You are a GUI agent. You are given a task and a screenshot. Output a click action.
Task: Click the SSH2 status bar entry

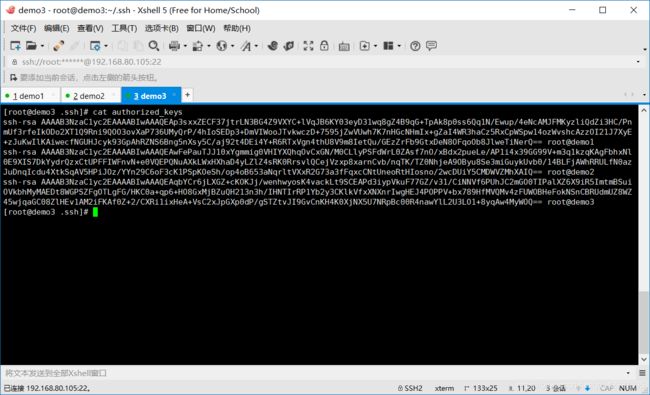point(410,388)
